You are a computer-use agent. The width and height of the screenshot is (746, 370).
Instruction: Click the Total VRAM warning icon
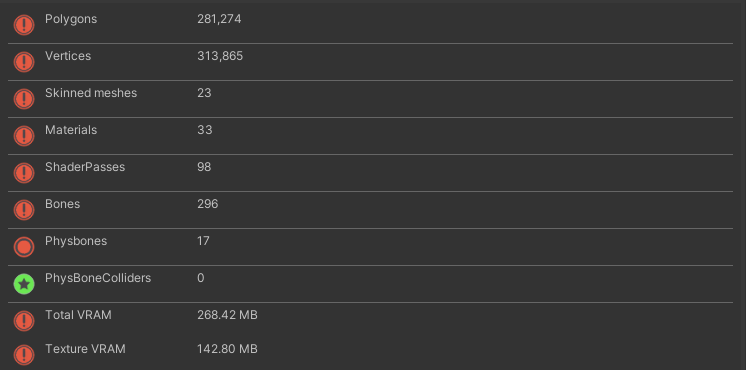pyautogui.click(x=24, y=321)
